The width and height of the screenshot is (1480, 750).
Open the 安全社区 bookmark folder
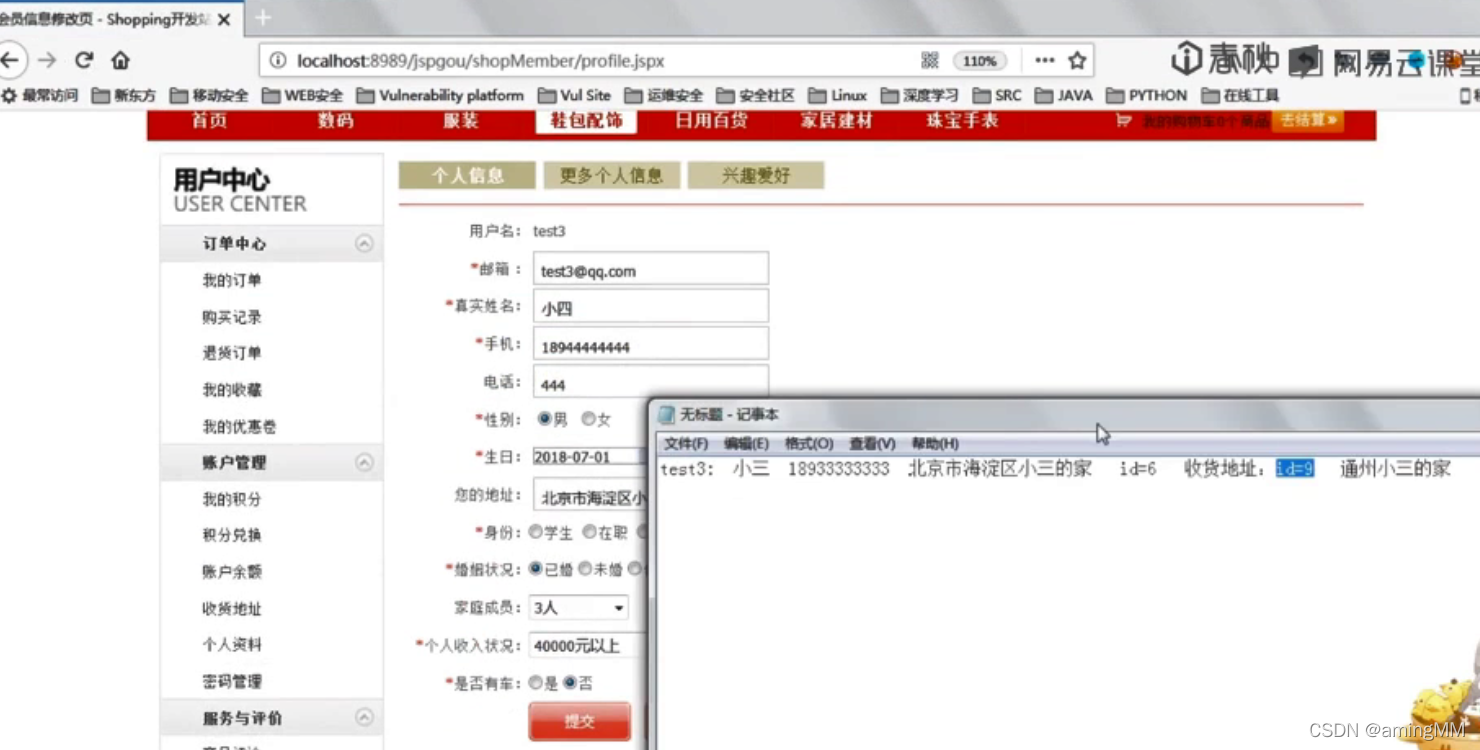point(755,96)
